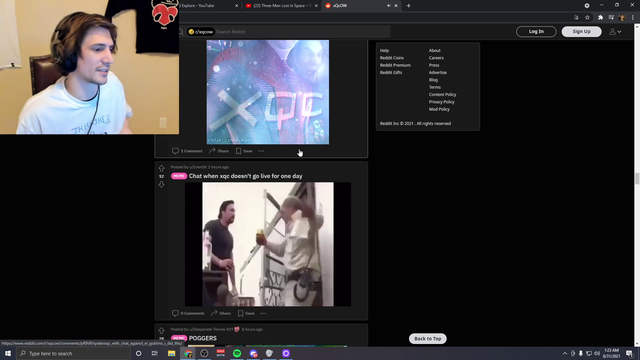
Task: Open the xQc galaxy artwork image
Action: pyautogui.click(x=268, y=92)
